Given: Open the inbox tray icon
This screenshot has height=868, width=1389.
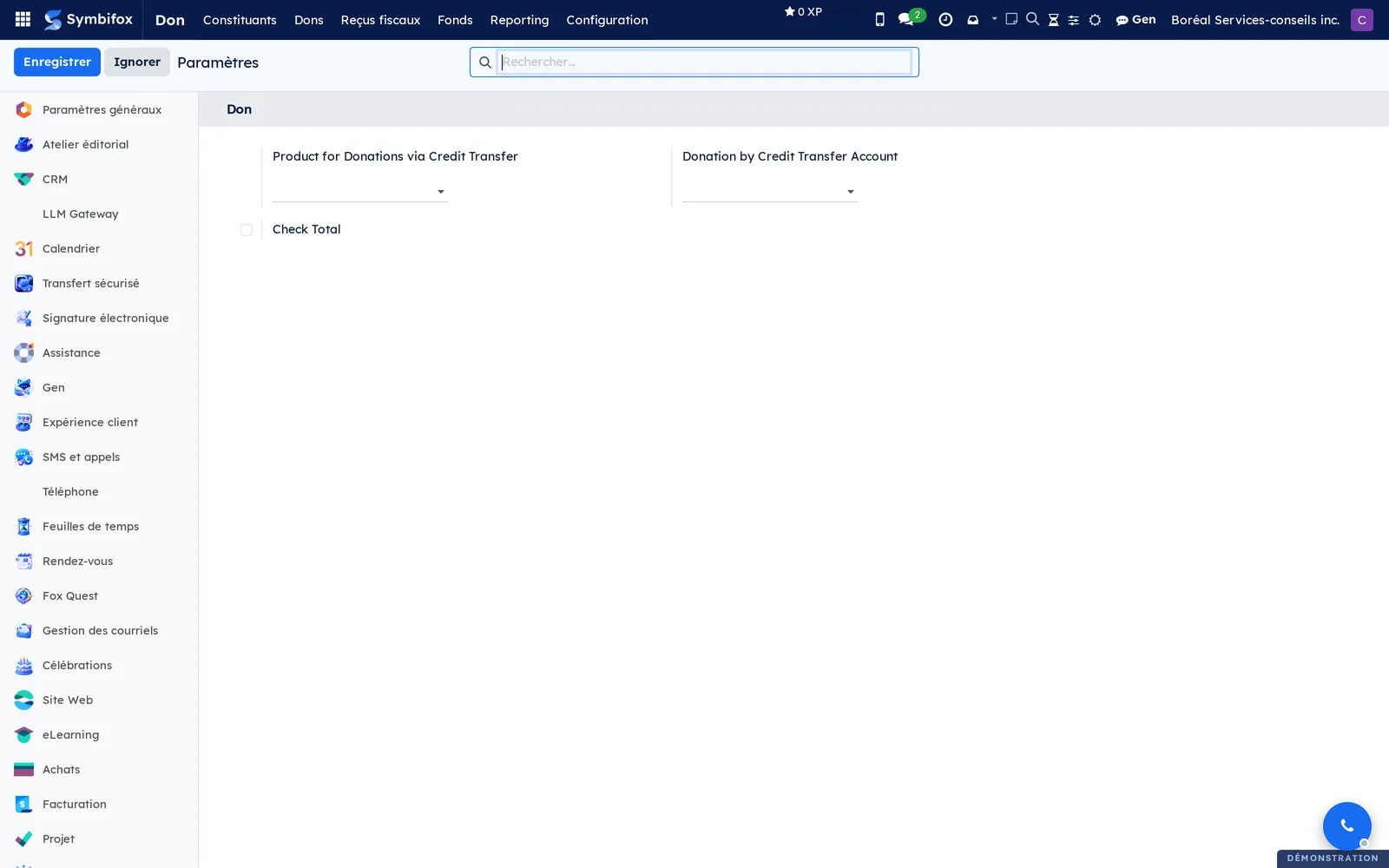Looking at the screenshot, I should pyautogui.click(x=972, y=19).
